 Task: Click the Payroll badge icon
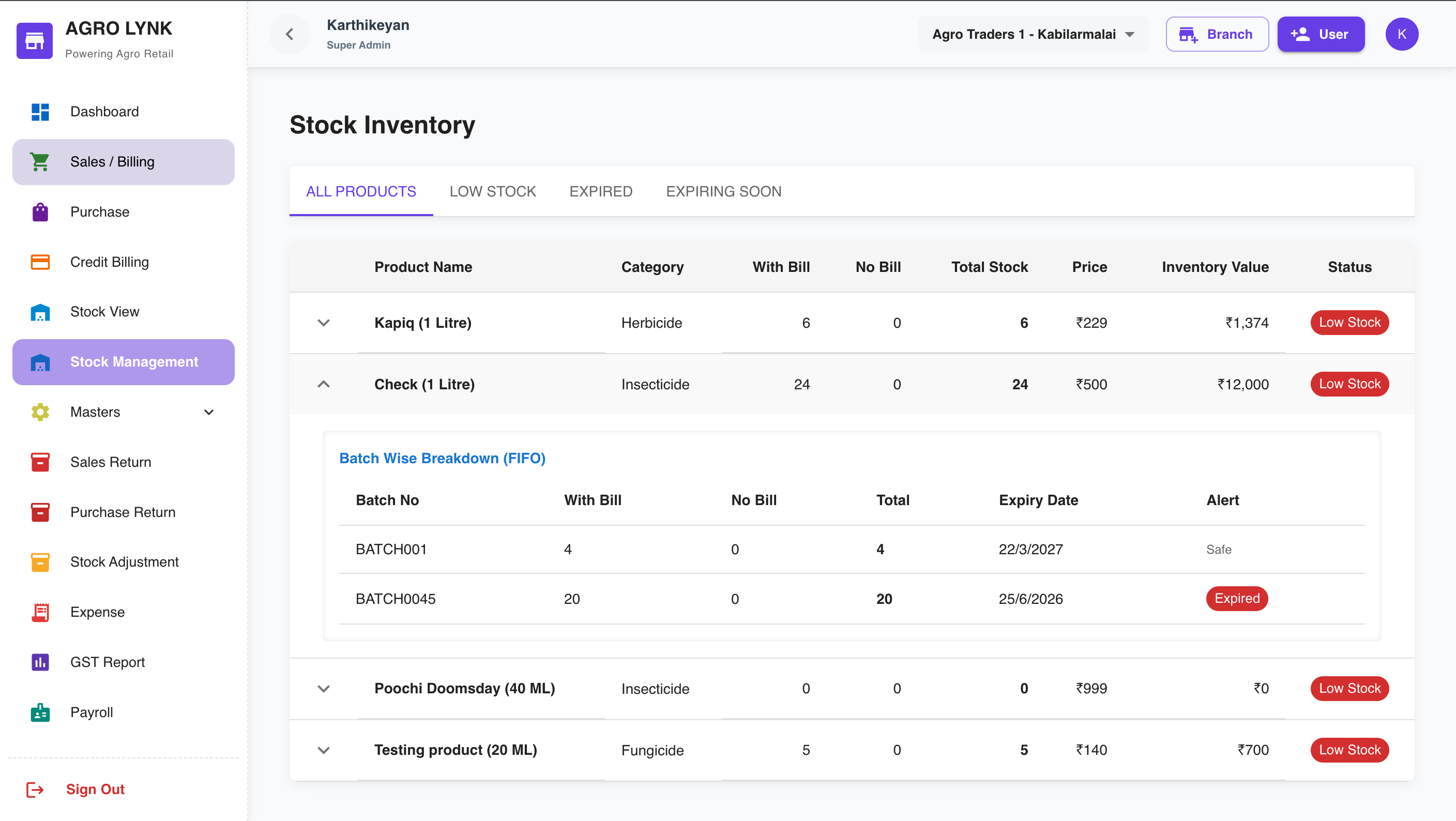coord(40,712)
